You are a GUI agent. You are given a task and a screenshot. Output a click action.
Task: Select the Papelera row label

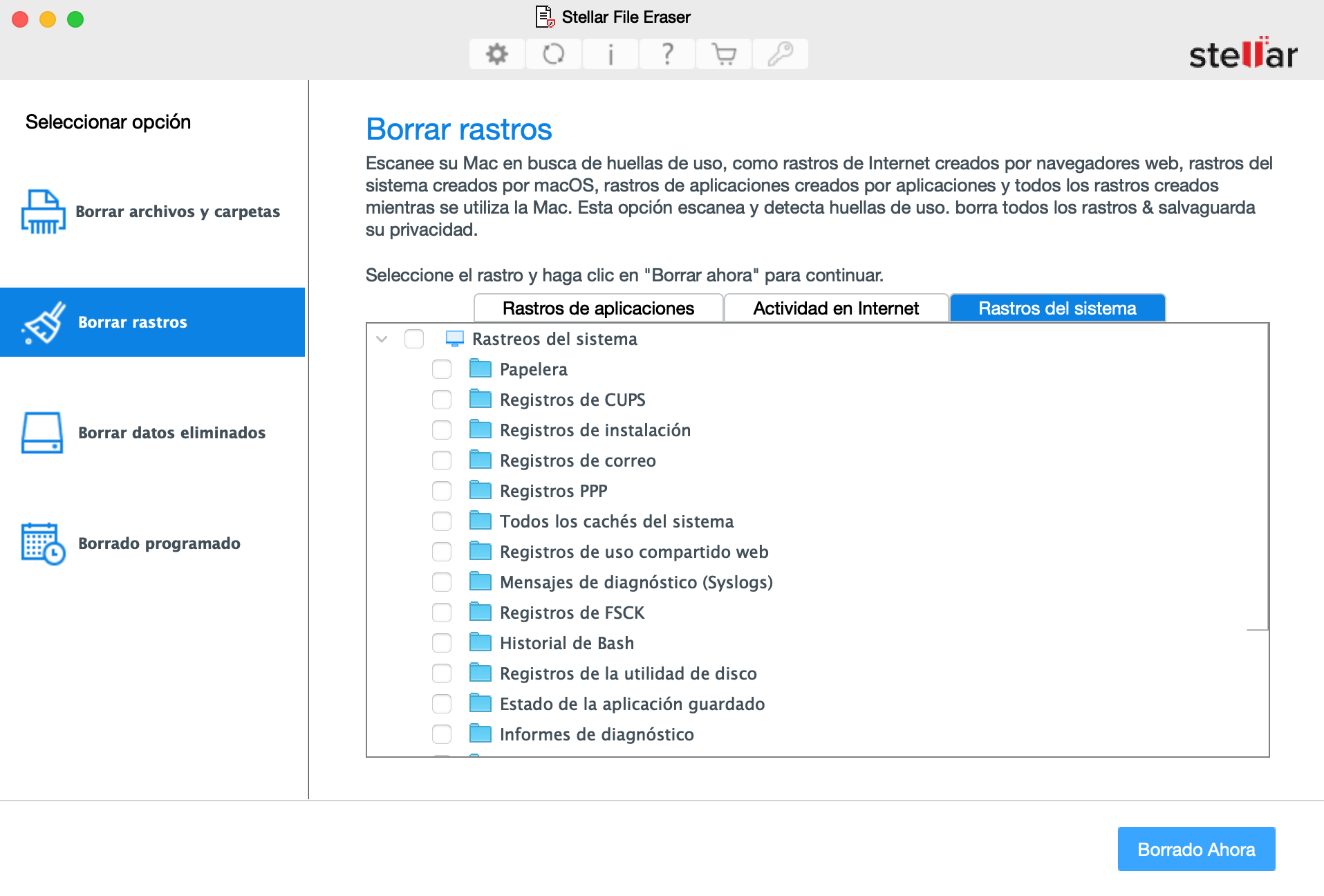(534, 369)
